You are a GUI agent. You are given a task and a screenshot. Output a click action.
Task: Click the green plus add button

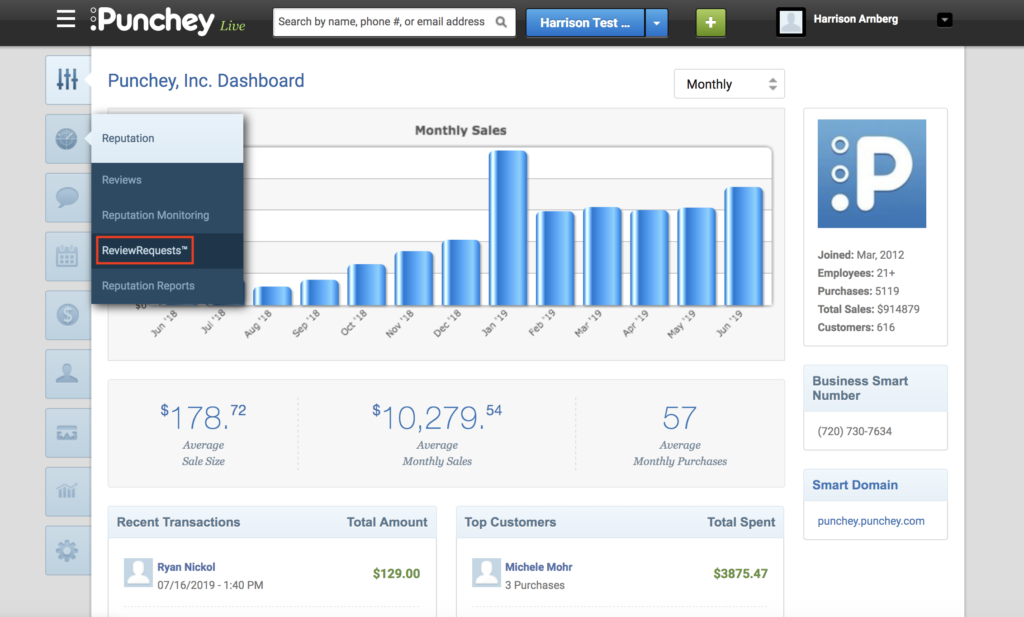[711, 23]
